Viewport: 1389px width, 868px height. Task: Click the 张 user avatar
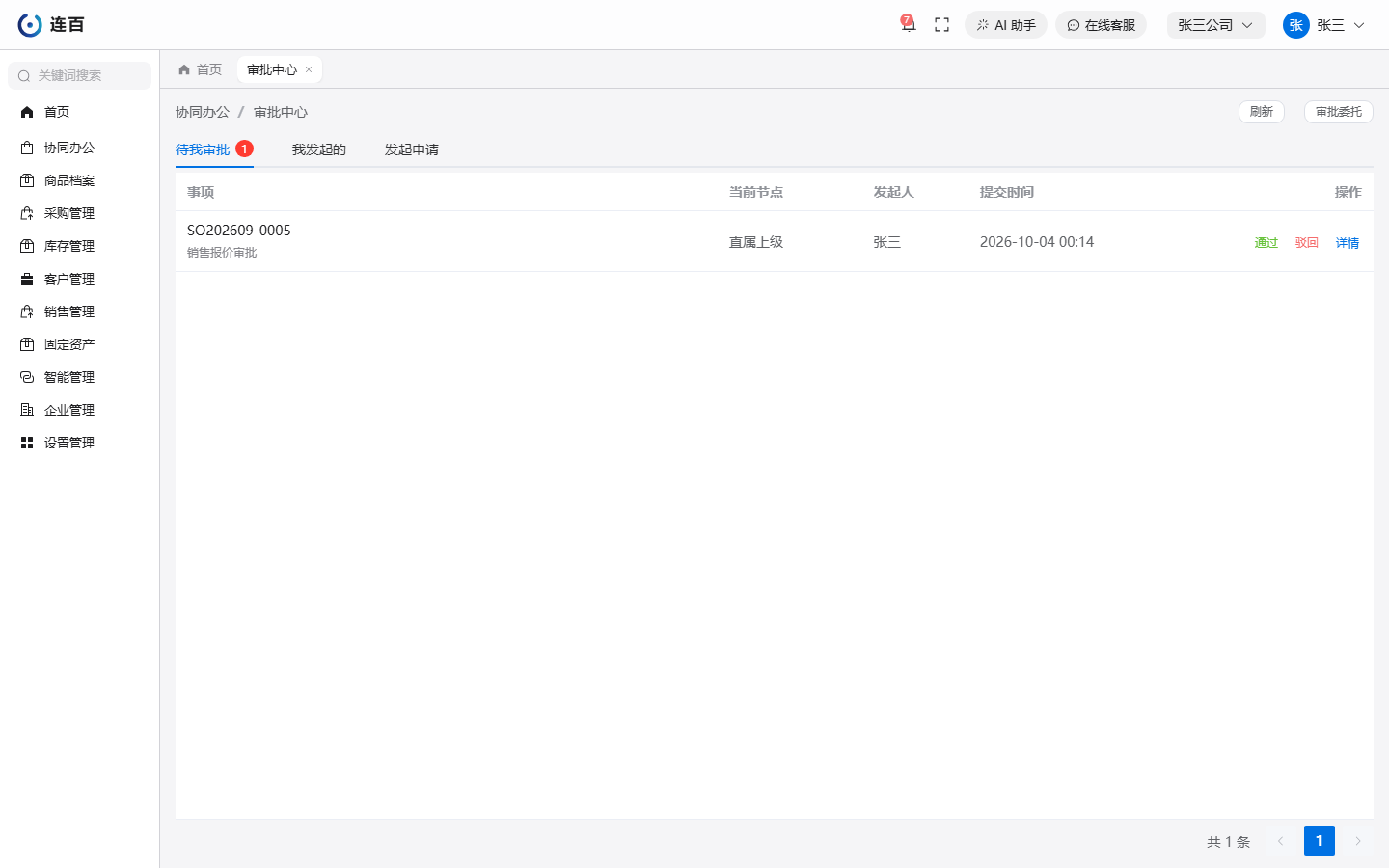click(x=1295, y=25)
